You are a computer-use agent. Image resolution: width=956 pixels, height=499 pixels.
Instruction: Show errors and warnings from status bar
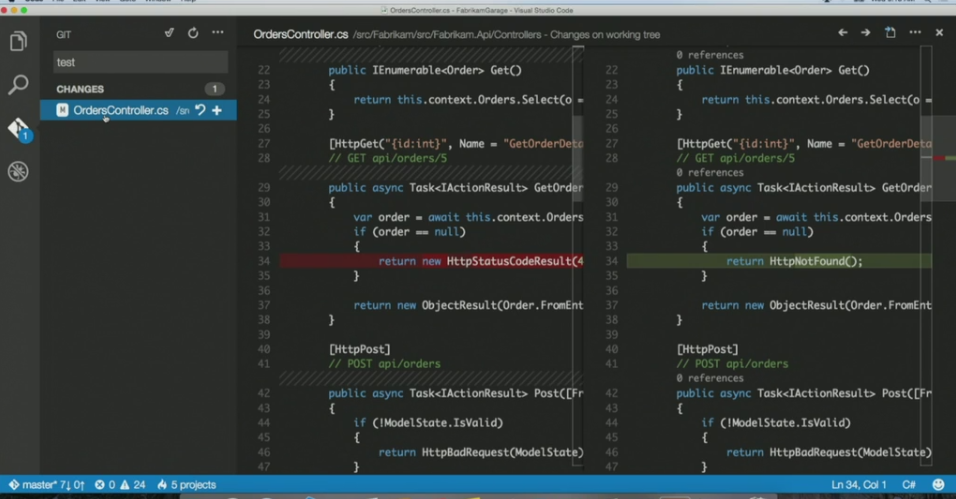click(119, 485)
